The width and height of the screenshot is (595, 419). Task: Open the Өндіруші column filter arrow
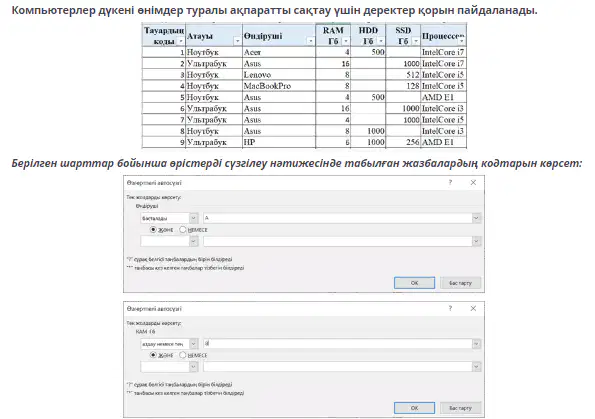pos(310,41)
